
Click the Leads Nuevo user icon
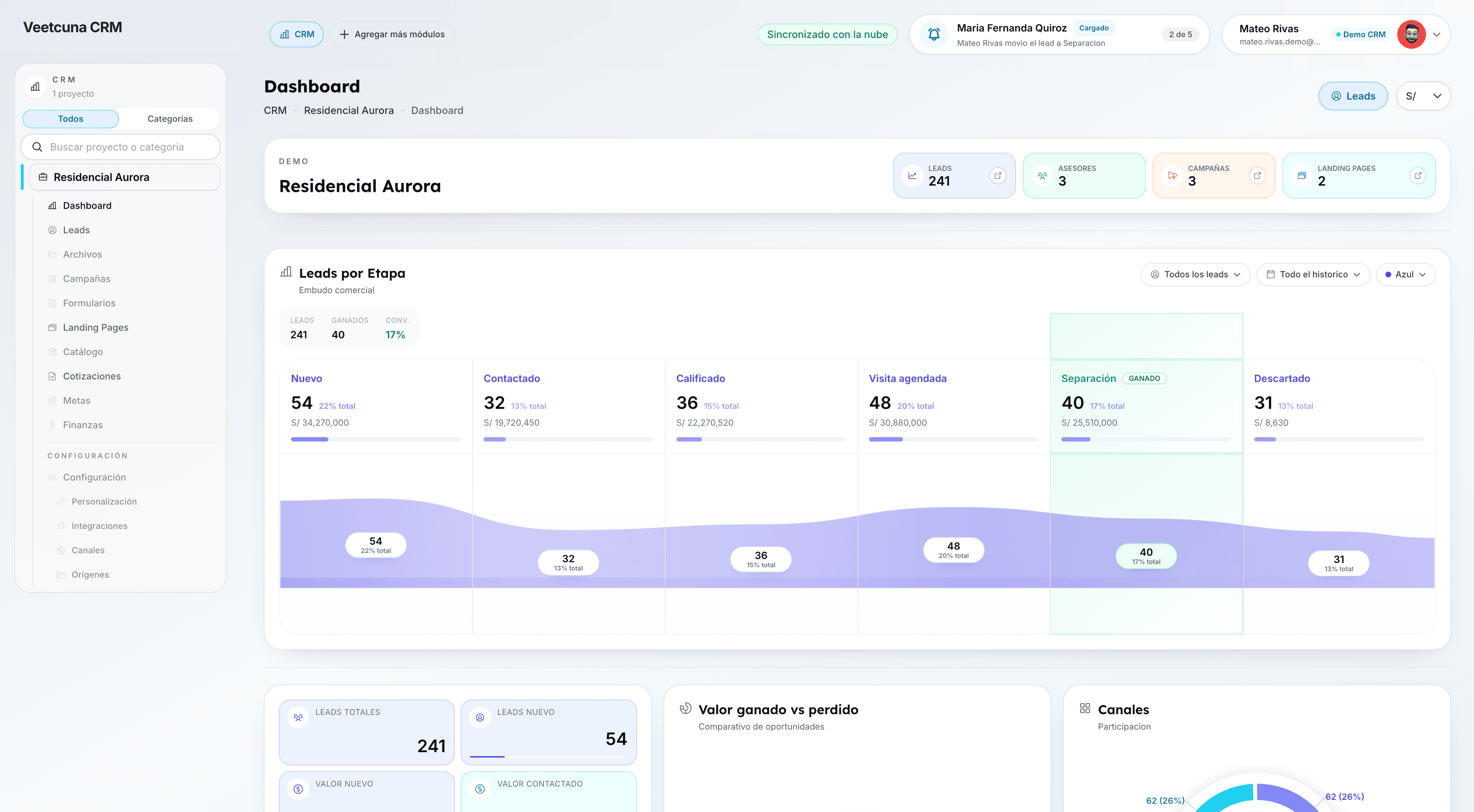[480, 717]
